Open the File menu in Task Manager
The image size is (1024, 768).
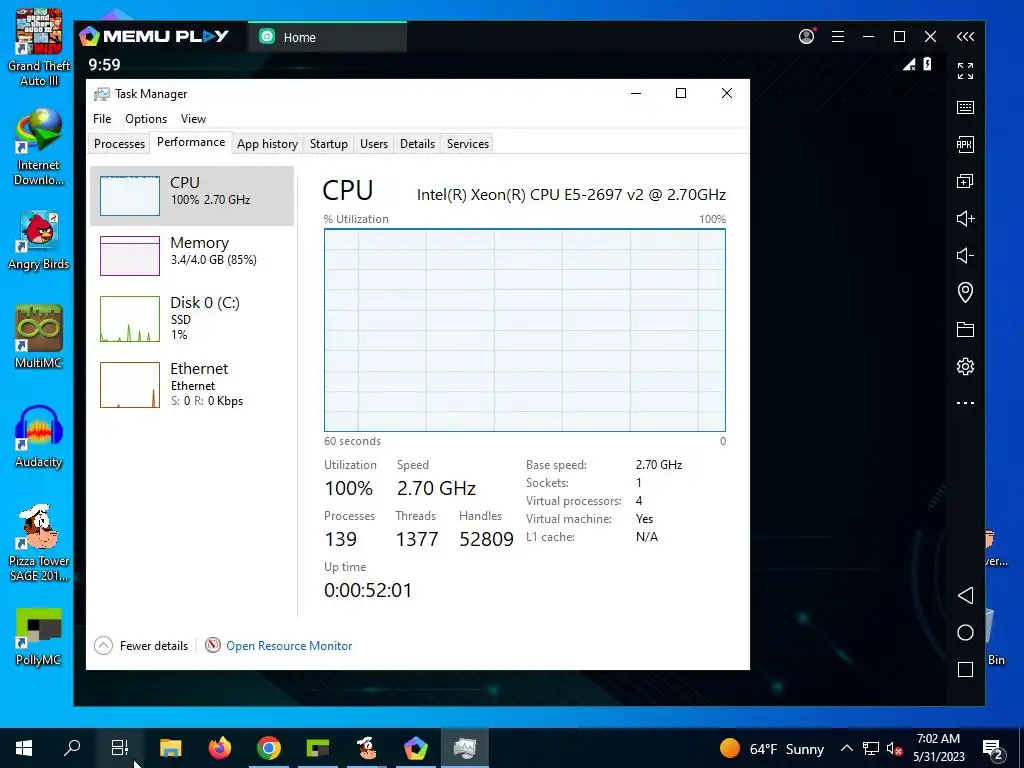coord(102,119)
